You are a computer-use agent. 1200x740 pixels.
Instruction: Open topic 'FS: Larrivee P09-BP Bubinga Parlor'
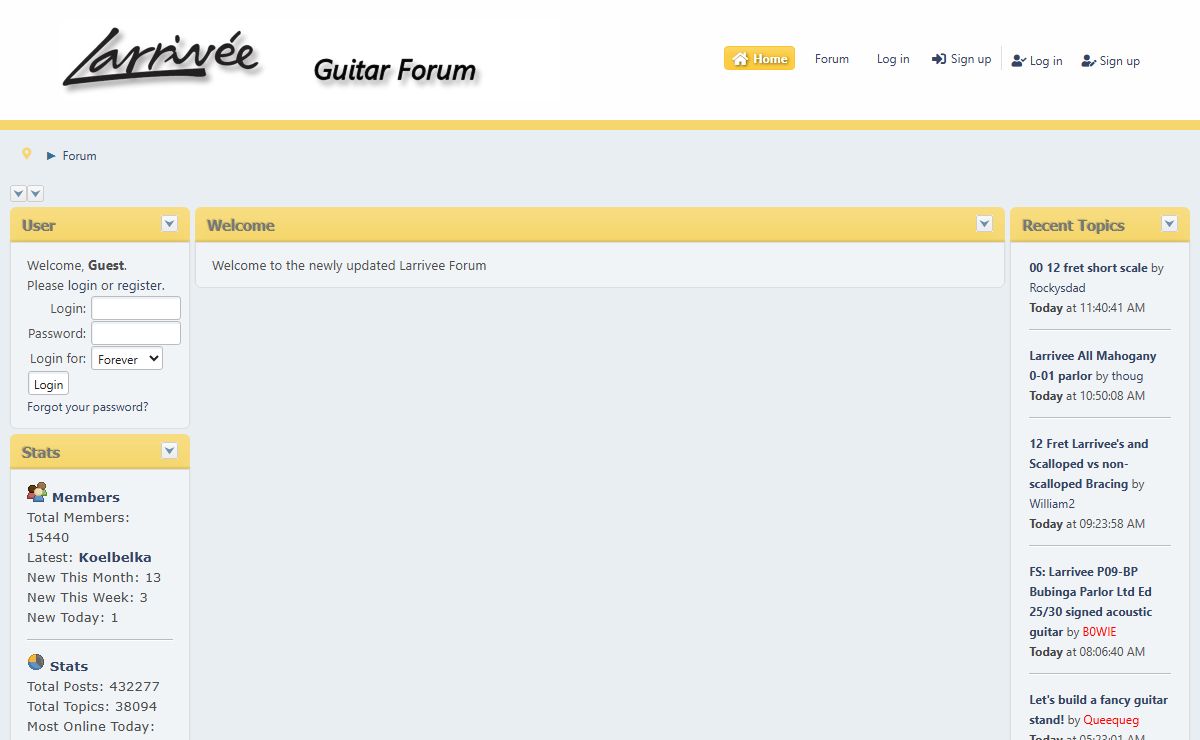[1091, 602]
